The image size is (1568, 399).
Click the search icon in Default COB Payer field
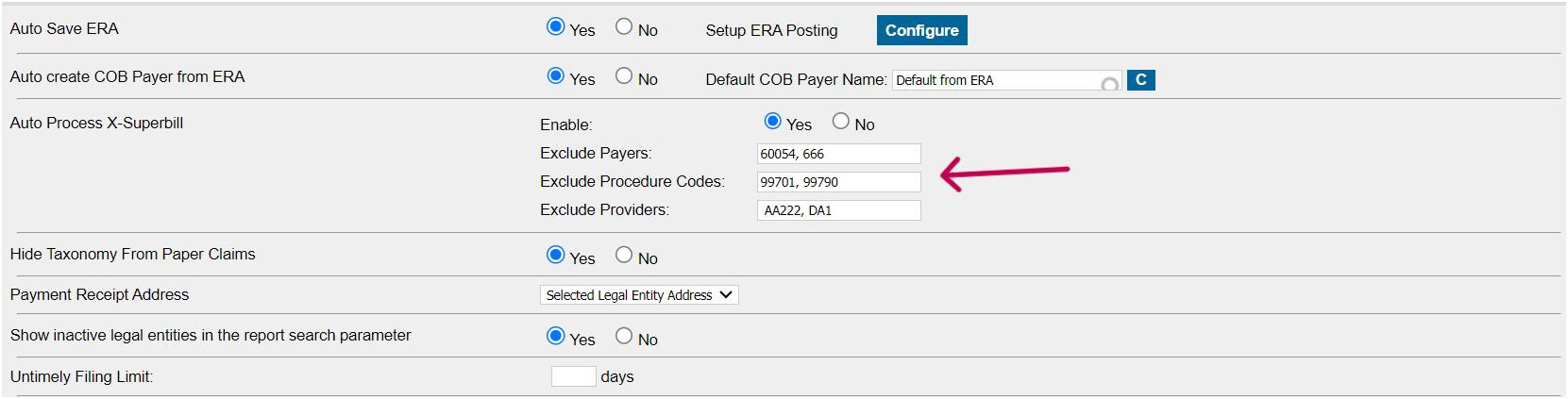click(1110, 84)
